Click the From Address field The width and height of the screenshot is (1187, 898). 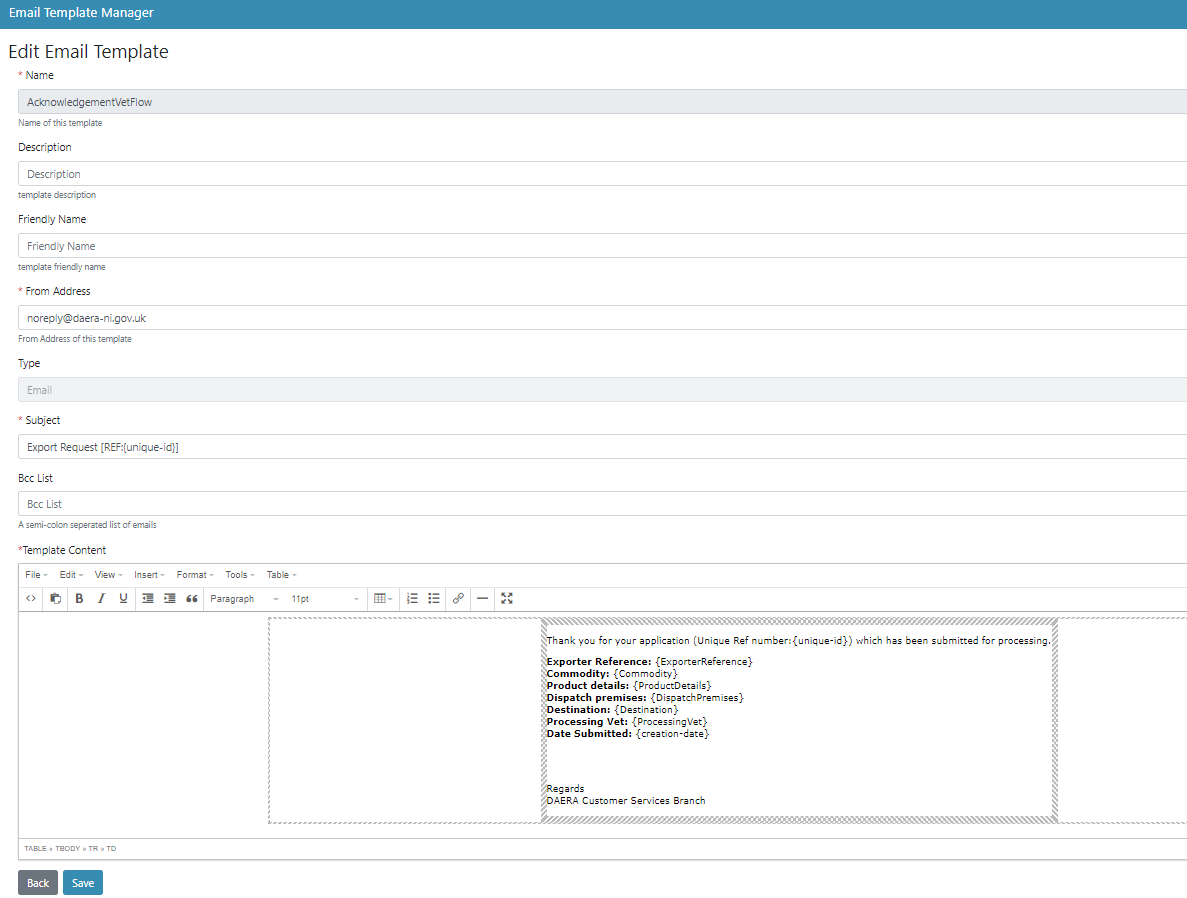click(603, 317)
